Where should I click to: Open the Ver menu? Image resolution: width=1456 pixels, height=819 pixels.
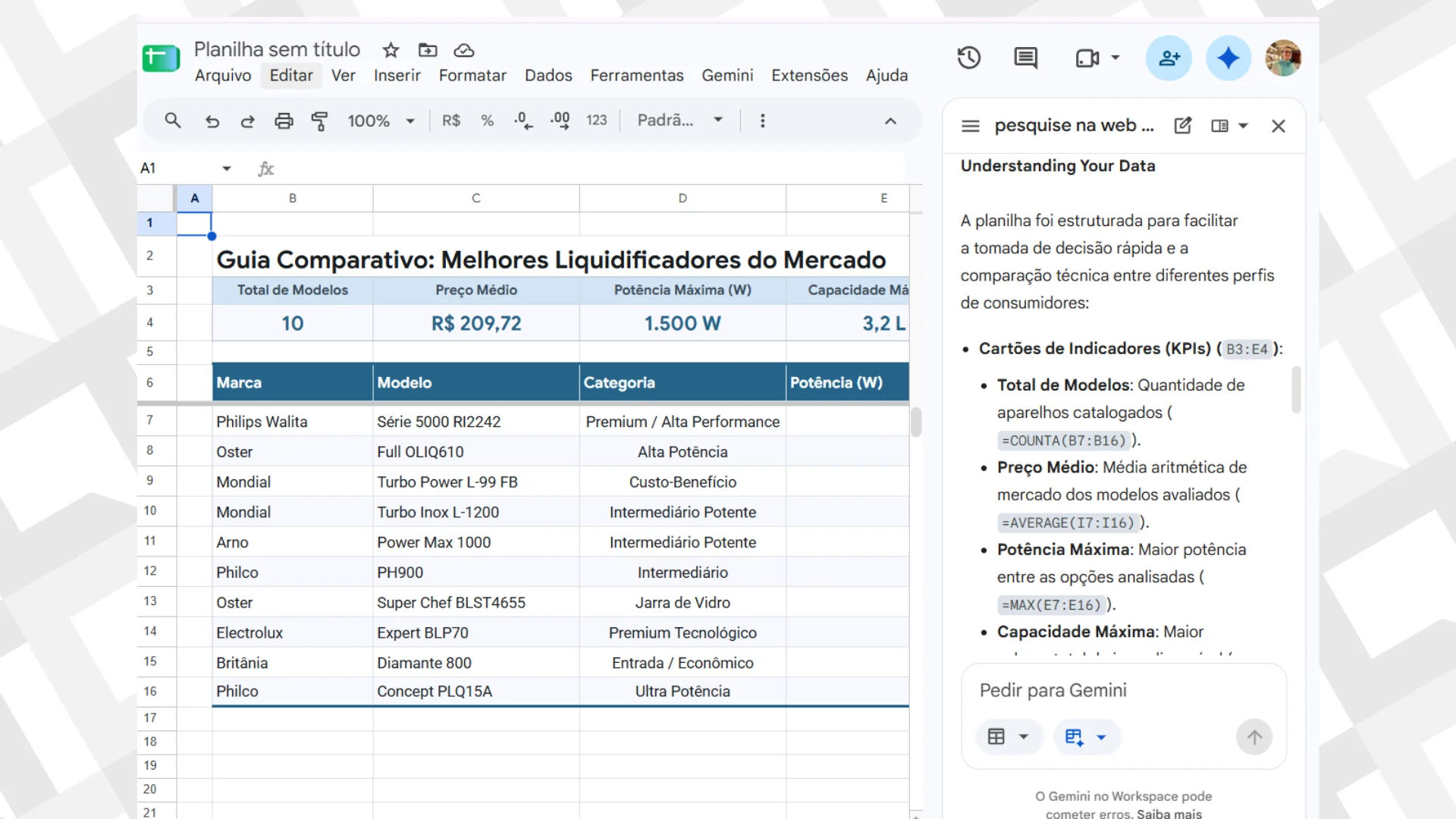coord(344,76)
